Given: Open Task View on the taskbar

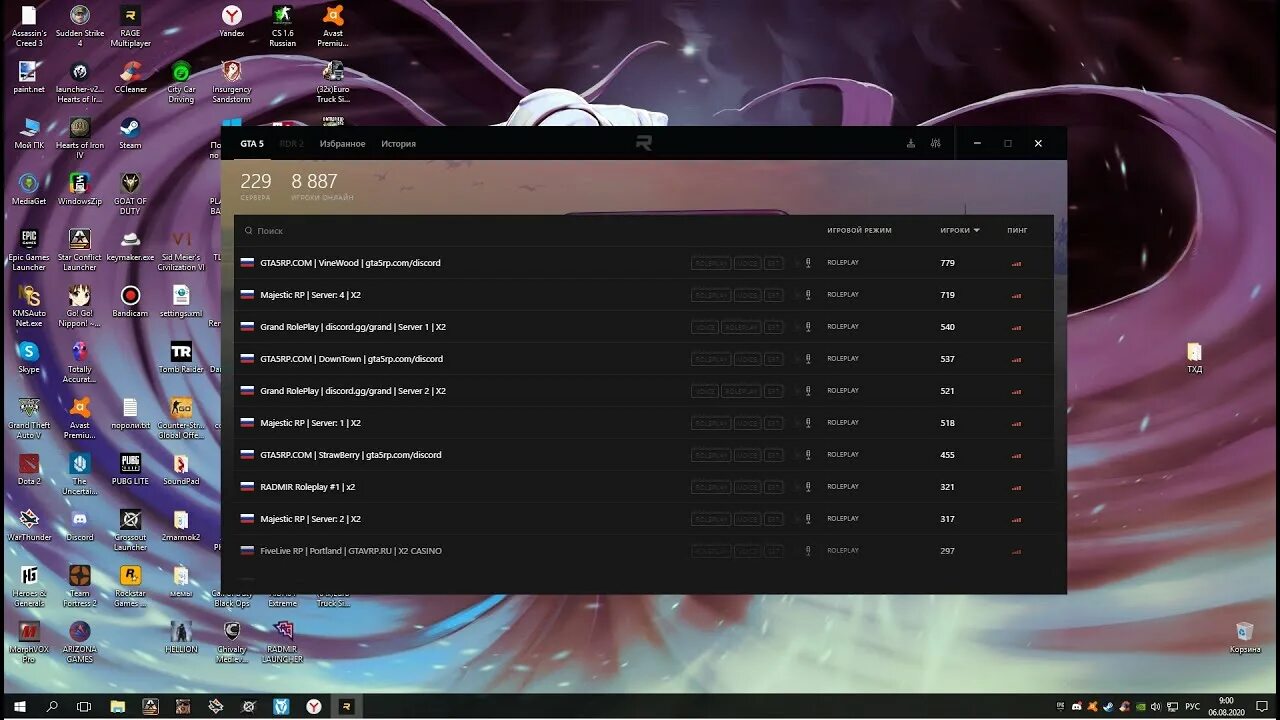Looking at the screenshot, I should pos(84,706).
